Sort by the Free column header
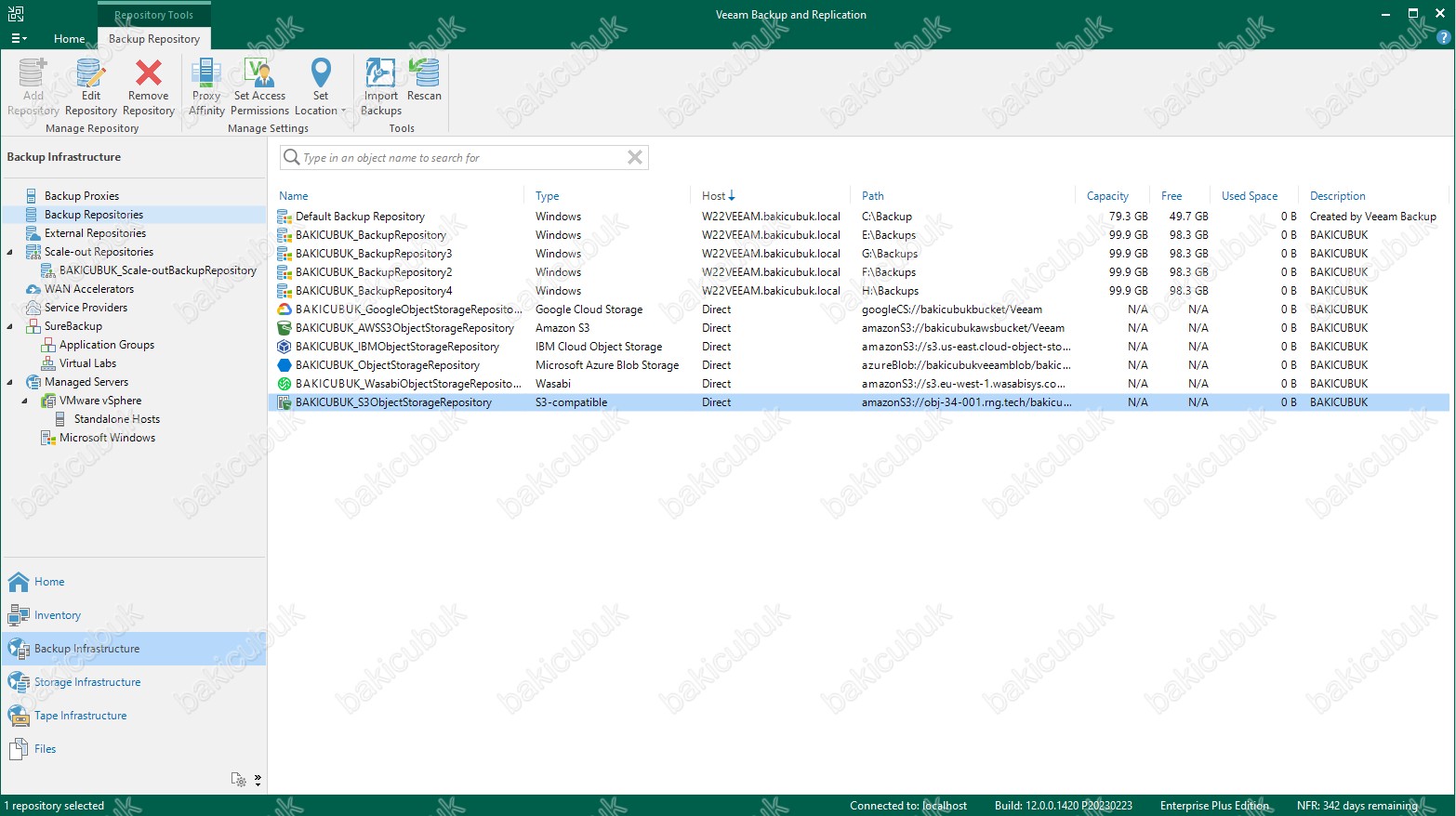 tap(1171, 196)
